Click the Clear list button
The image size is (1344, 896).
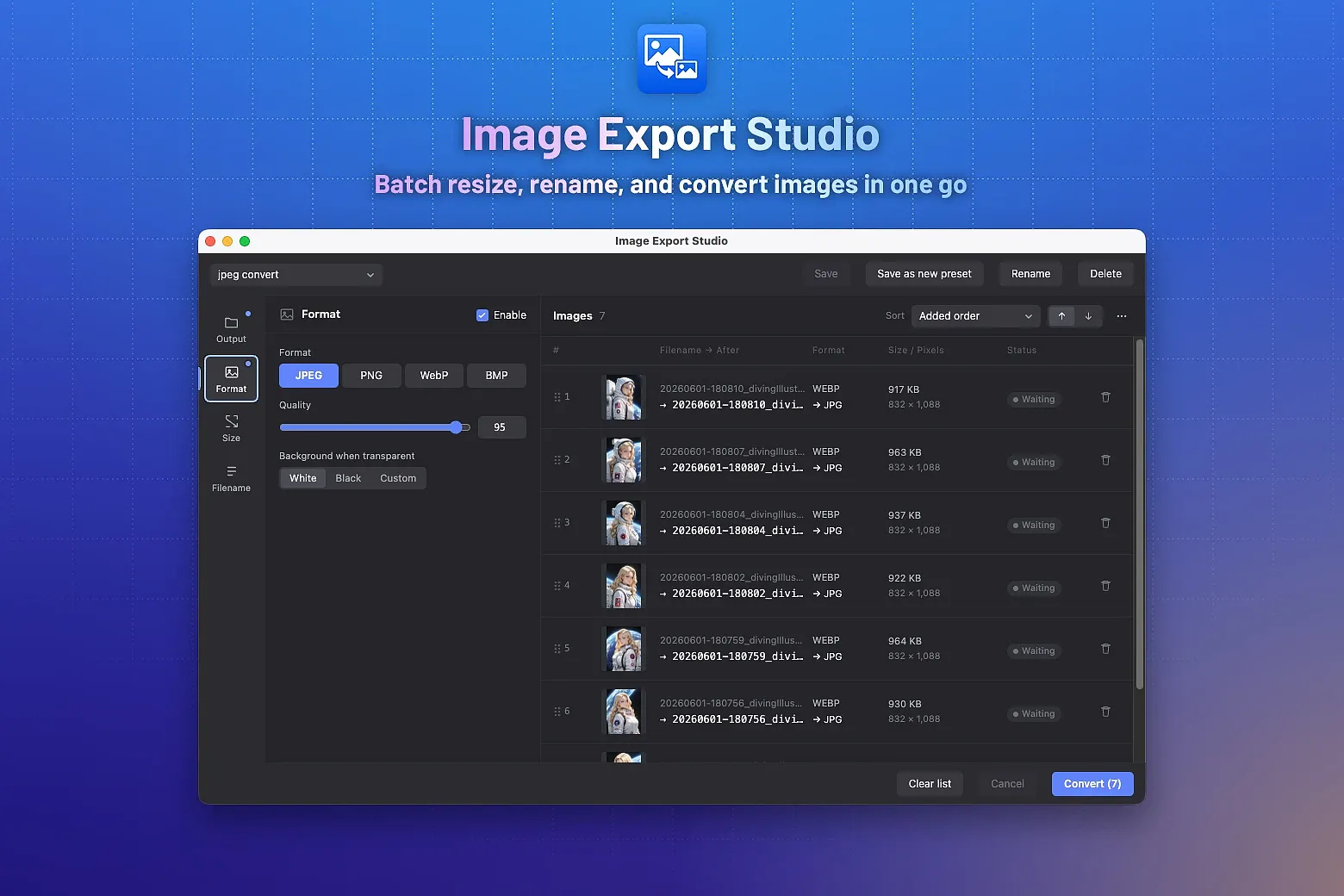coord(930,784)
